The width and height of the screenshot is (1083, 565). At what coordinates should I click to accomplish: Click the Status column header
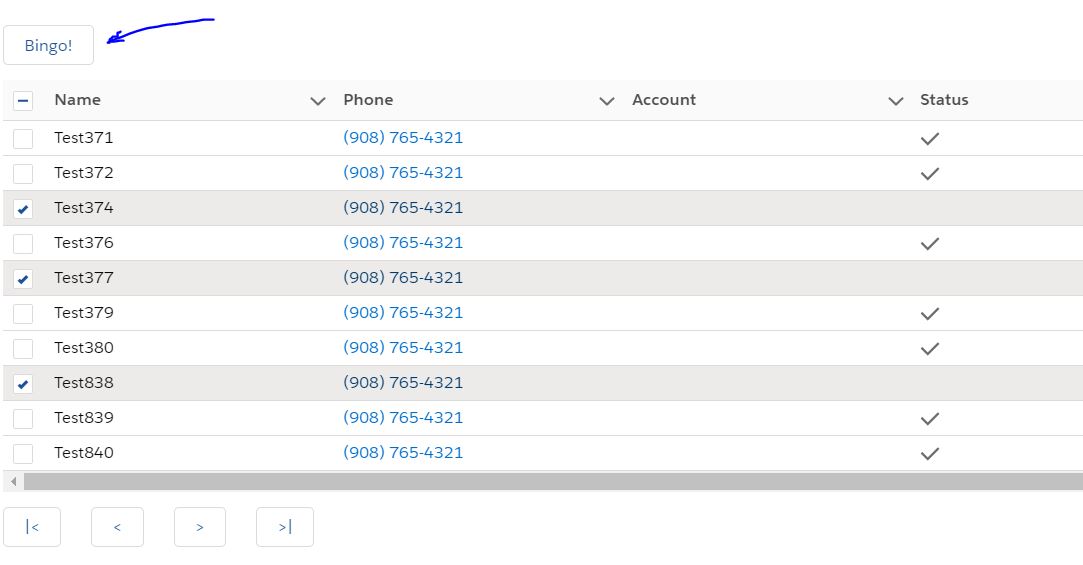coord(944,100)
